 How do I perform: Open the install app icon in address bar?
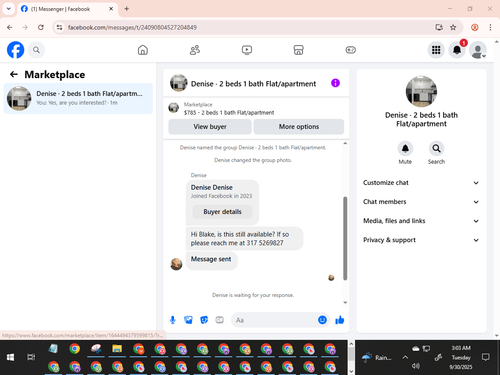(x=439, y=27)
